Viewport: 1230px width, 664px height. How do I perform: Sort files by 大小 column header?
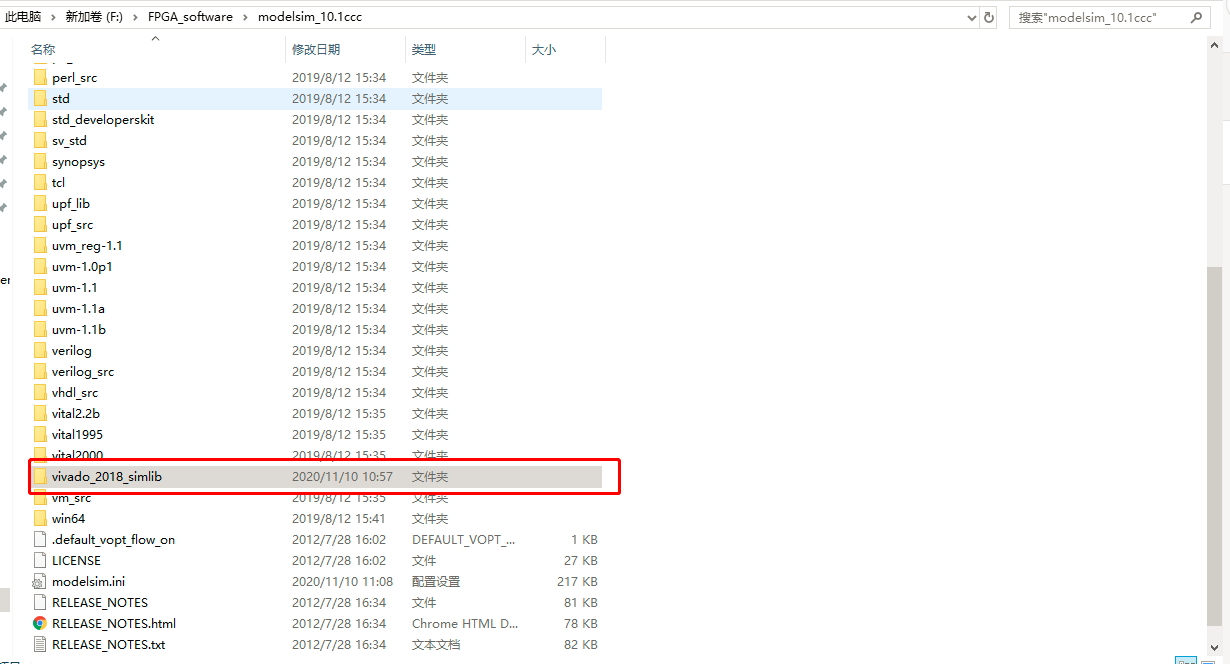[543, 49]
